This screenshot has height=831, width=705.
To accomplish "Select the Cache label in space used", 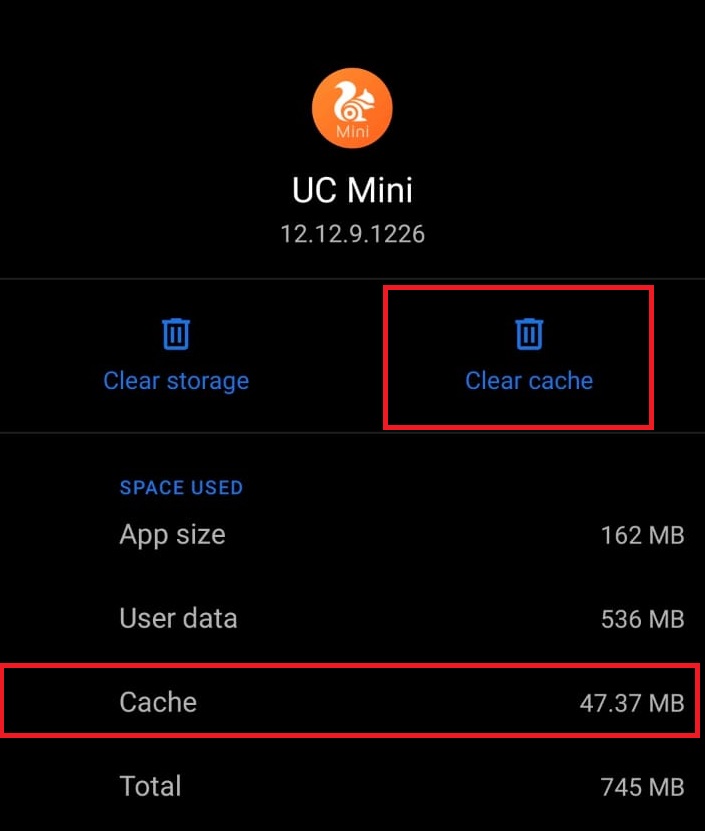I will pos(158,702).
